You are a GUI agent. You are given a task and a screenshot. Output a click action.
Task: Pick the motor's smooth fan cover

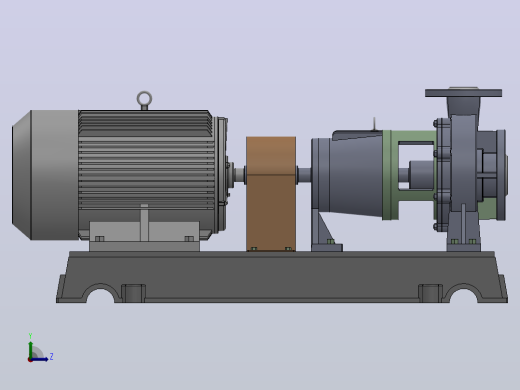(45, 175)
